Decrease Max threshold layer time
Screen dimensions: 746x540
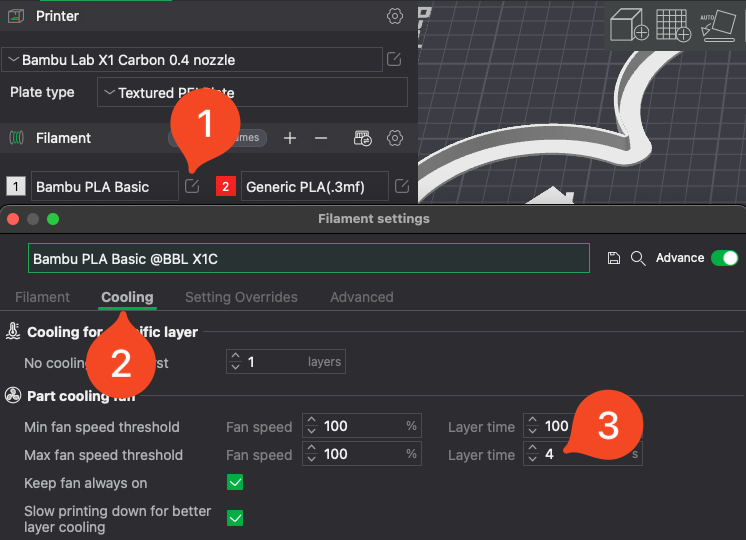[532, 460]
